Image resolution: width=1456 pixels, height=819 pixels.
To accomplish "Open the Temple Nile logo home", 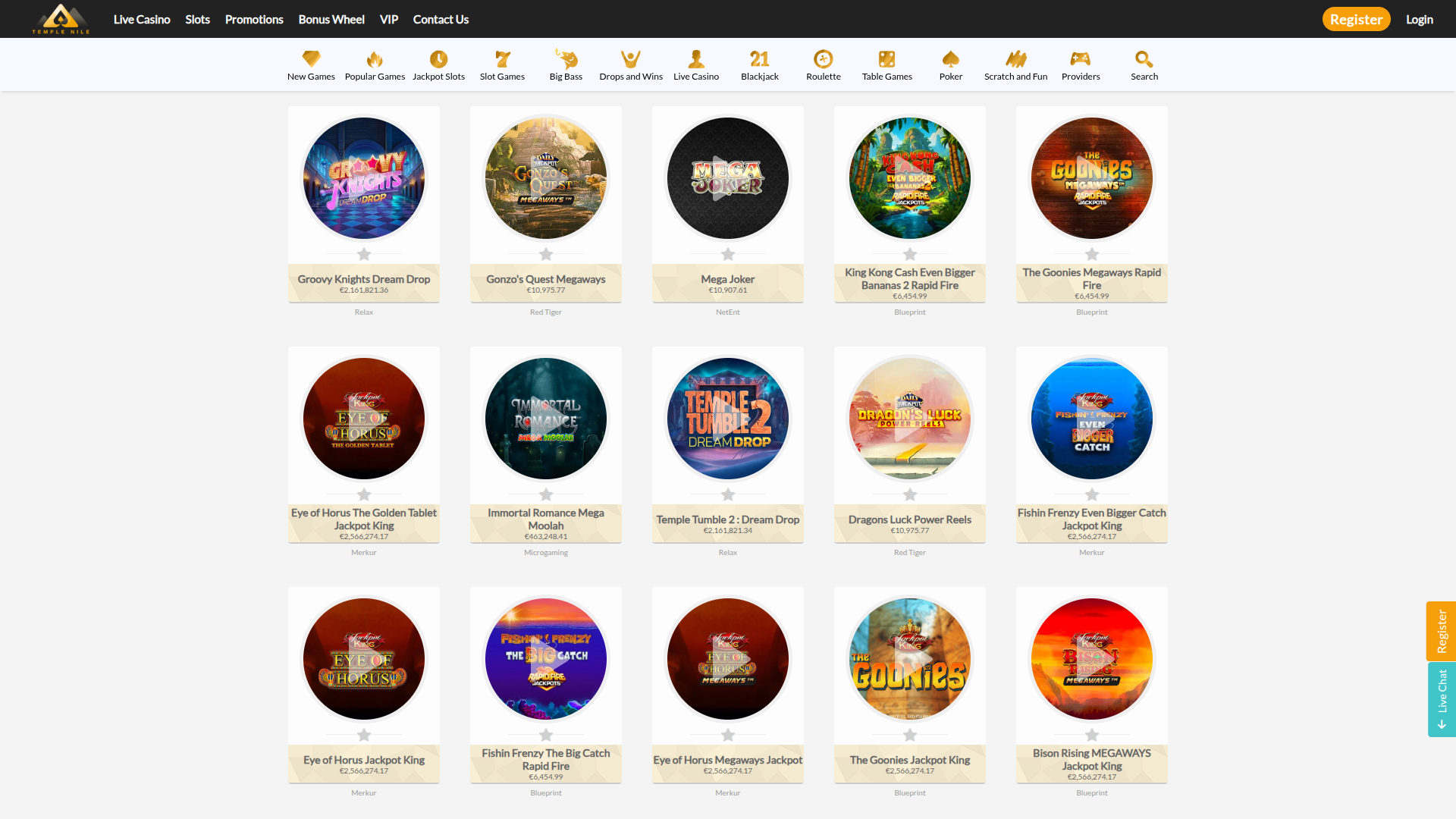I will point(61,19).
